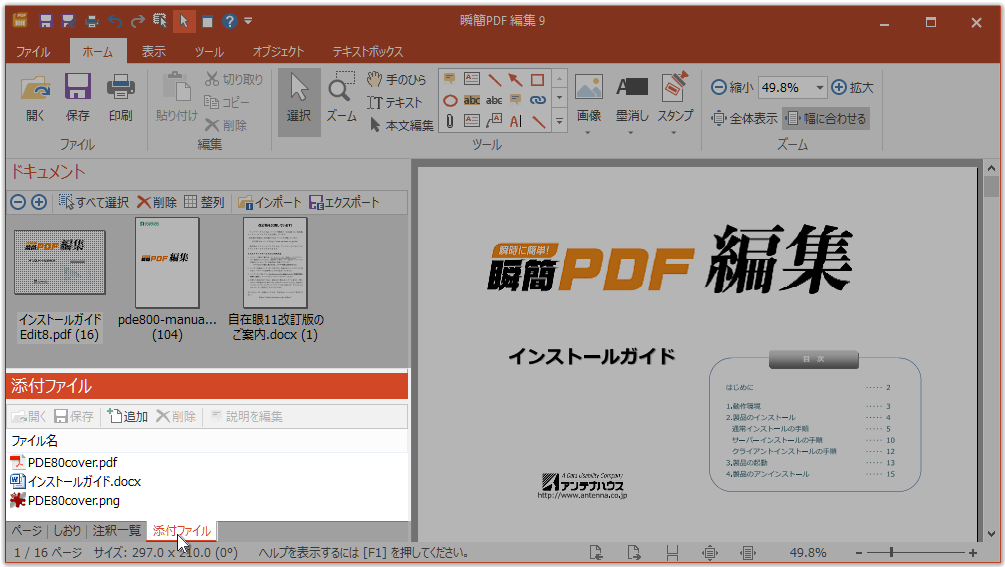Show next row of the tool gallery
Viewport: 1005px width, 567px height.
point(560,99)
